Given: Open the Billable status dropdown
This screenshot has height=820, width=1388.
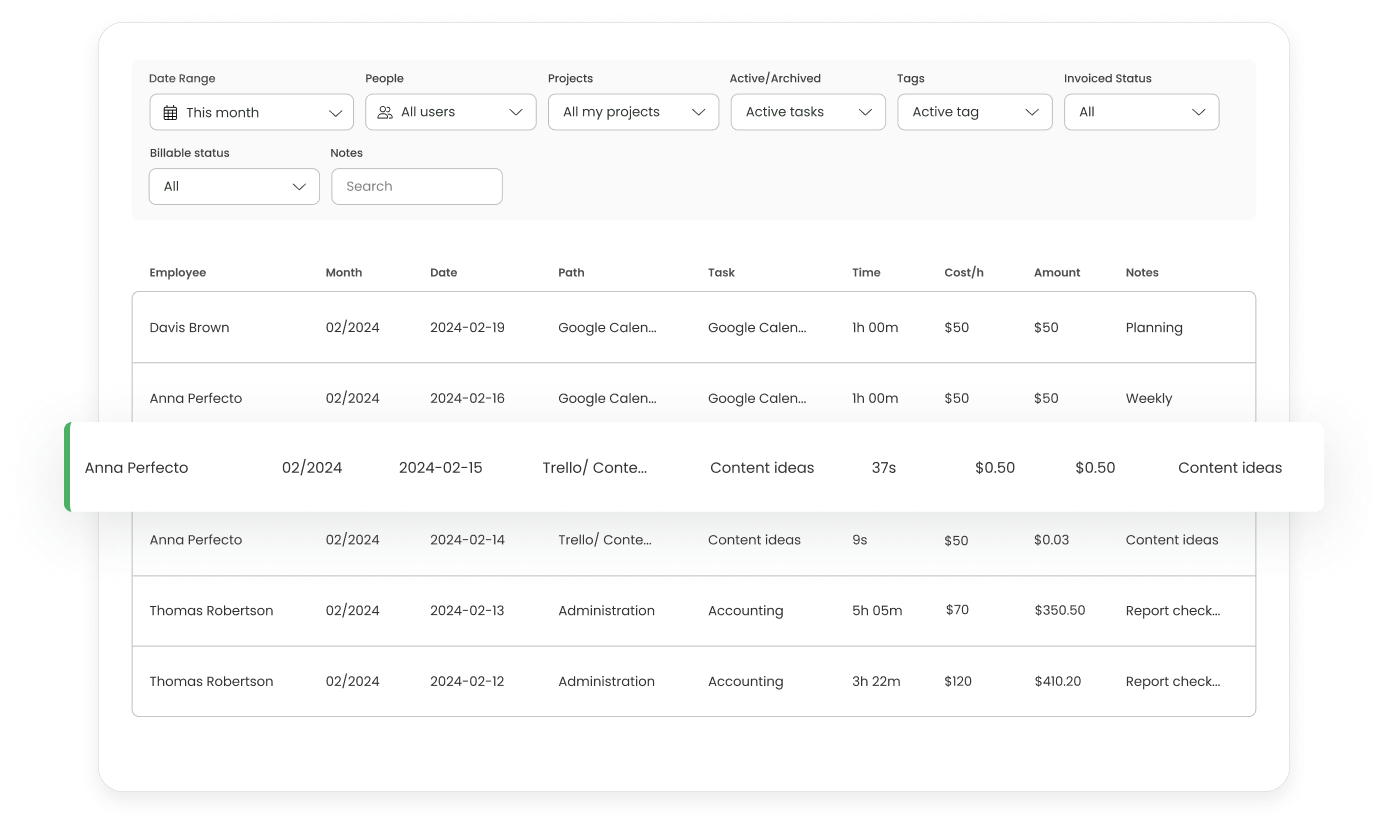Looking at the screenshot, I should tap(234, 186).
